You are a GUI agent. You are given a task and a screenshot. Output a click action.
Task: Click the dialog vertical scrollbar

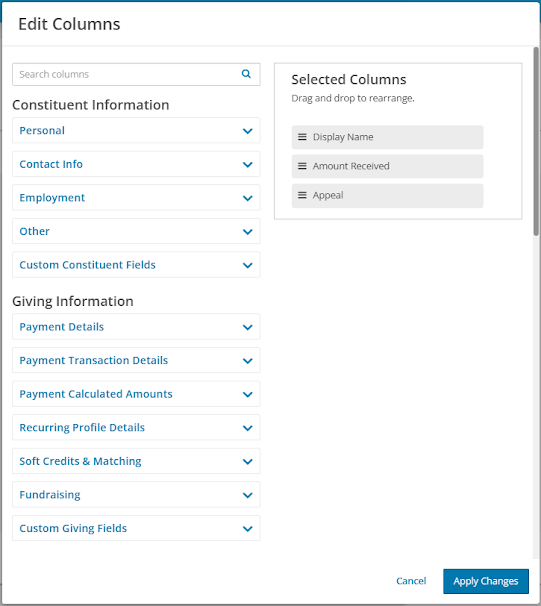click(x=536, y=141)
